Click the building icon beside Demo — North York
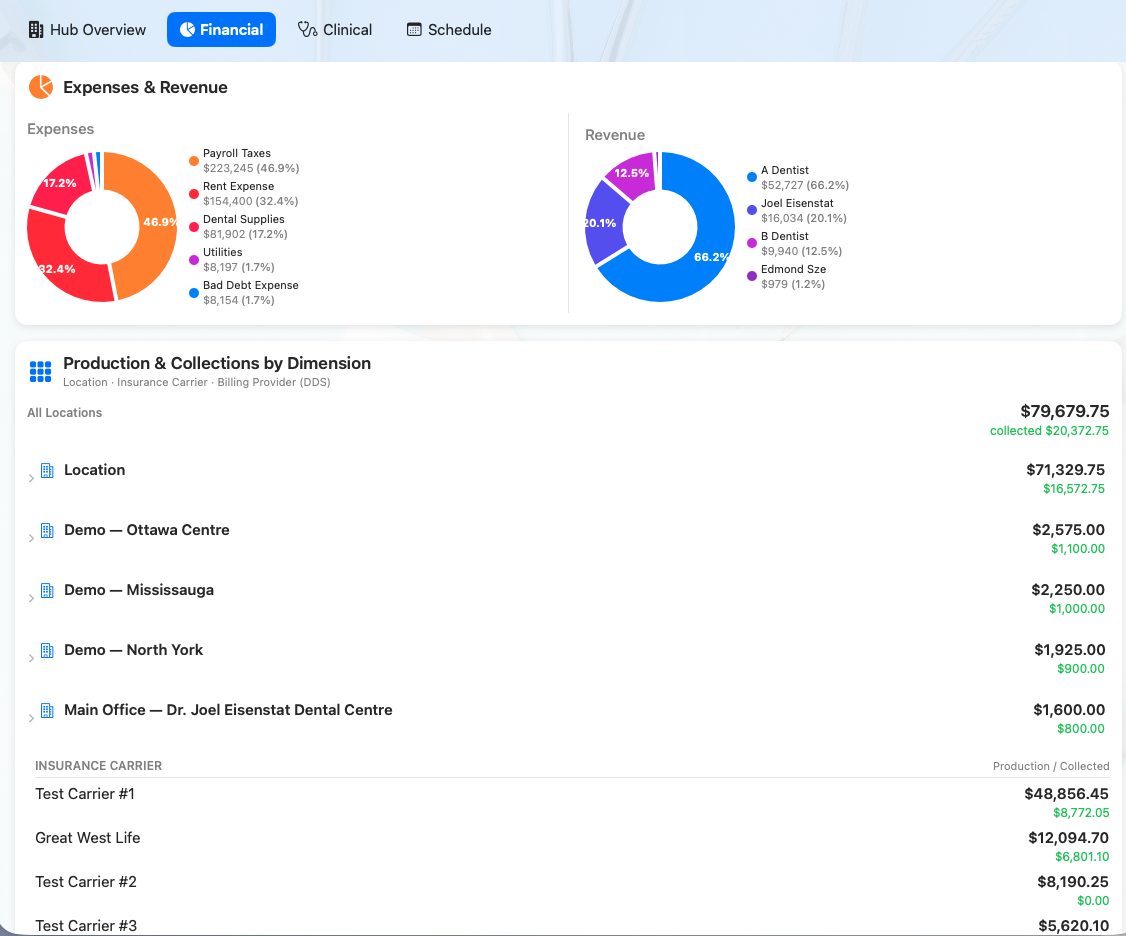The width and height of the screenshot is (1126, 936). point(47,651)
